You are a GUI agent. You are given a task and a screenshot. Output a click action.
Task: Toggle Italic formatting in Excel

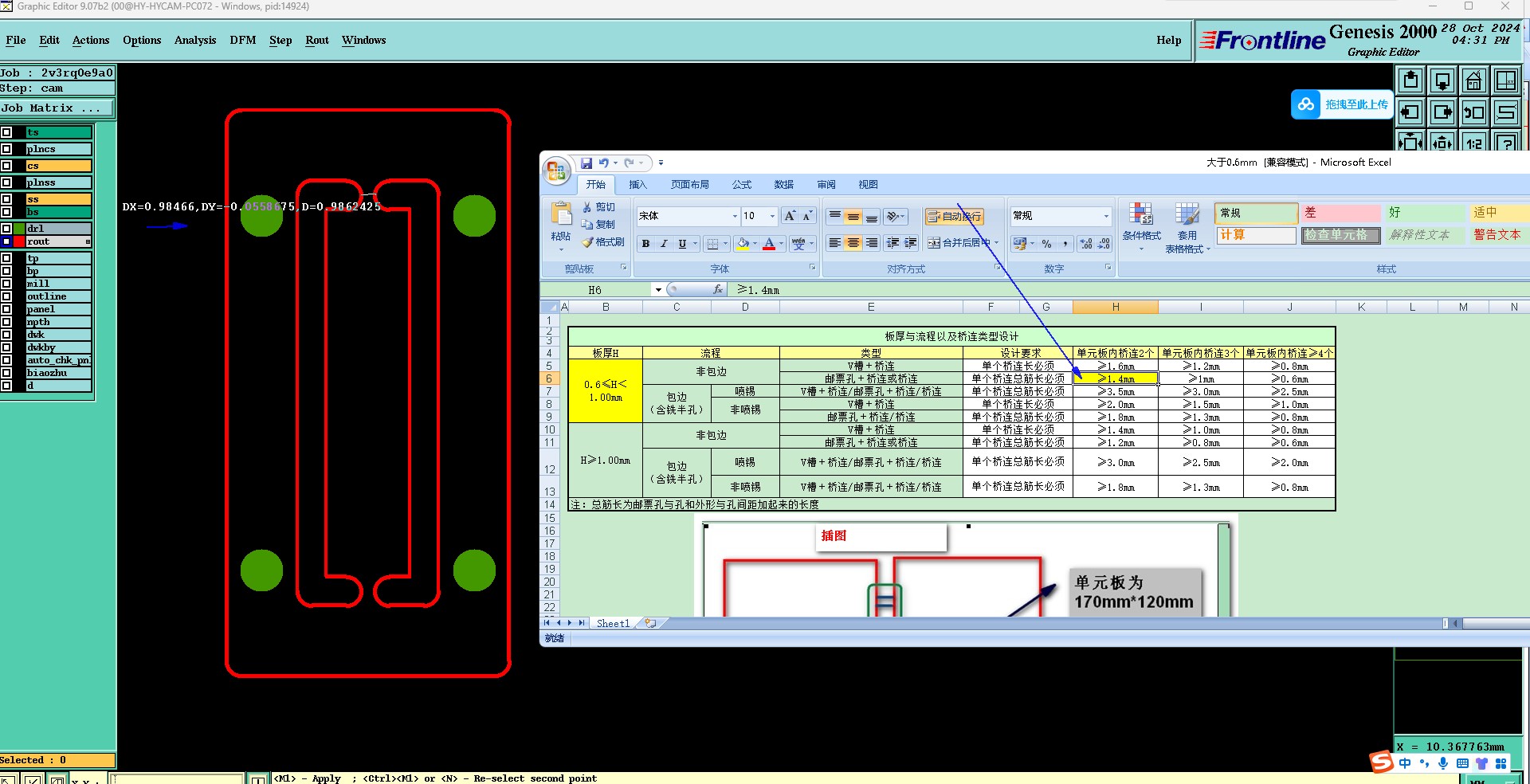point(664,244)
